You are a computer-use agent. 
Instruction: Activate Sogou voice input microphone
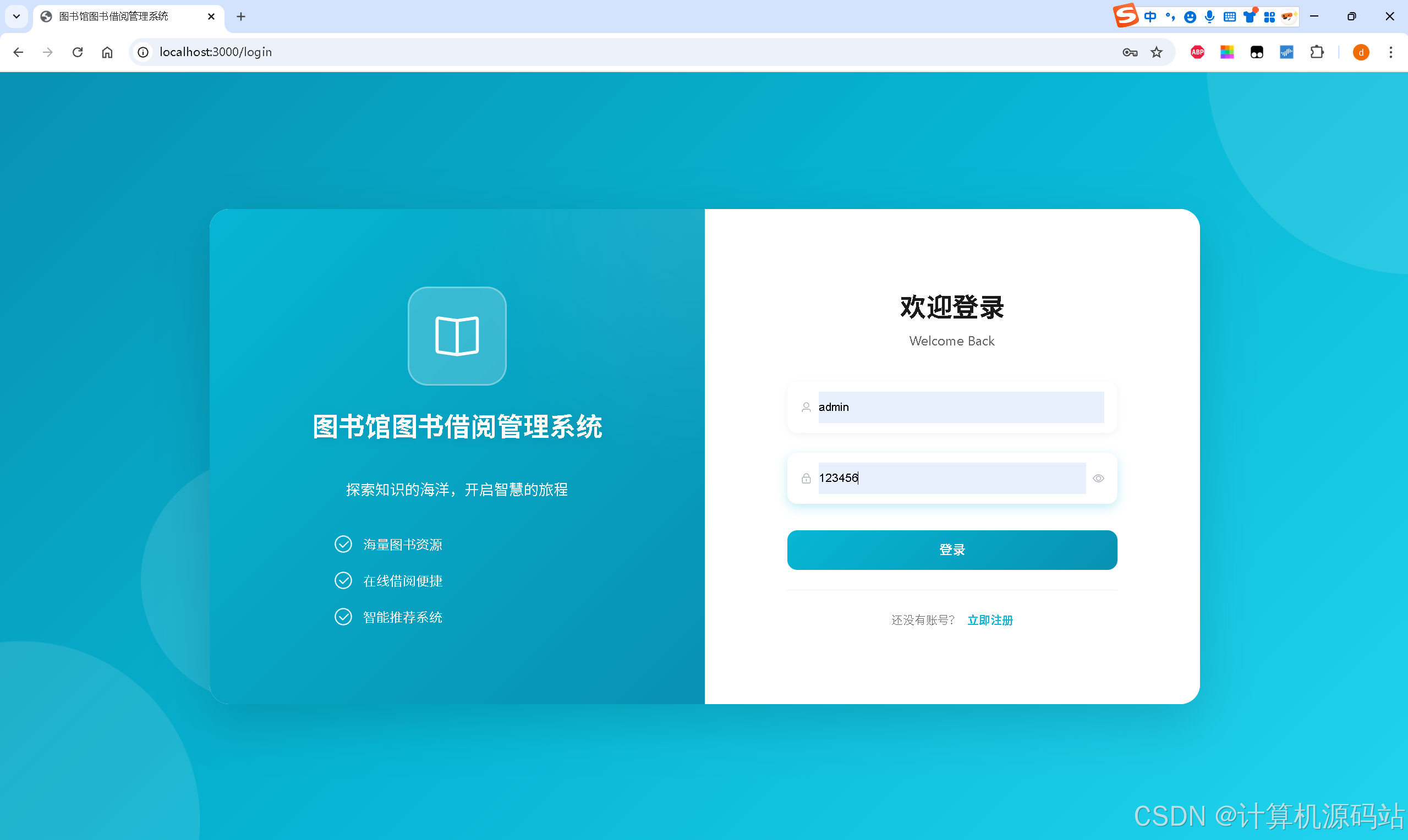1209,17
